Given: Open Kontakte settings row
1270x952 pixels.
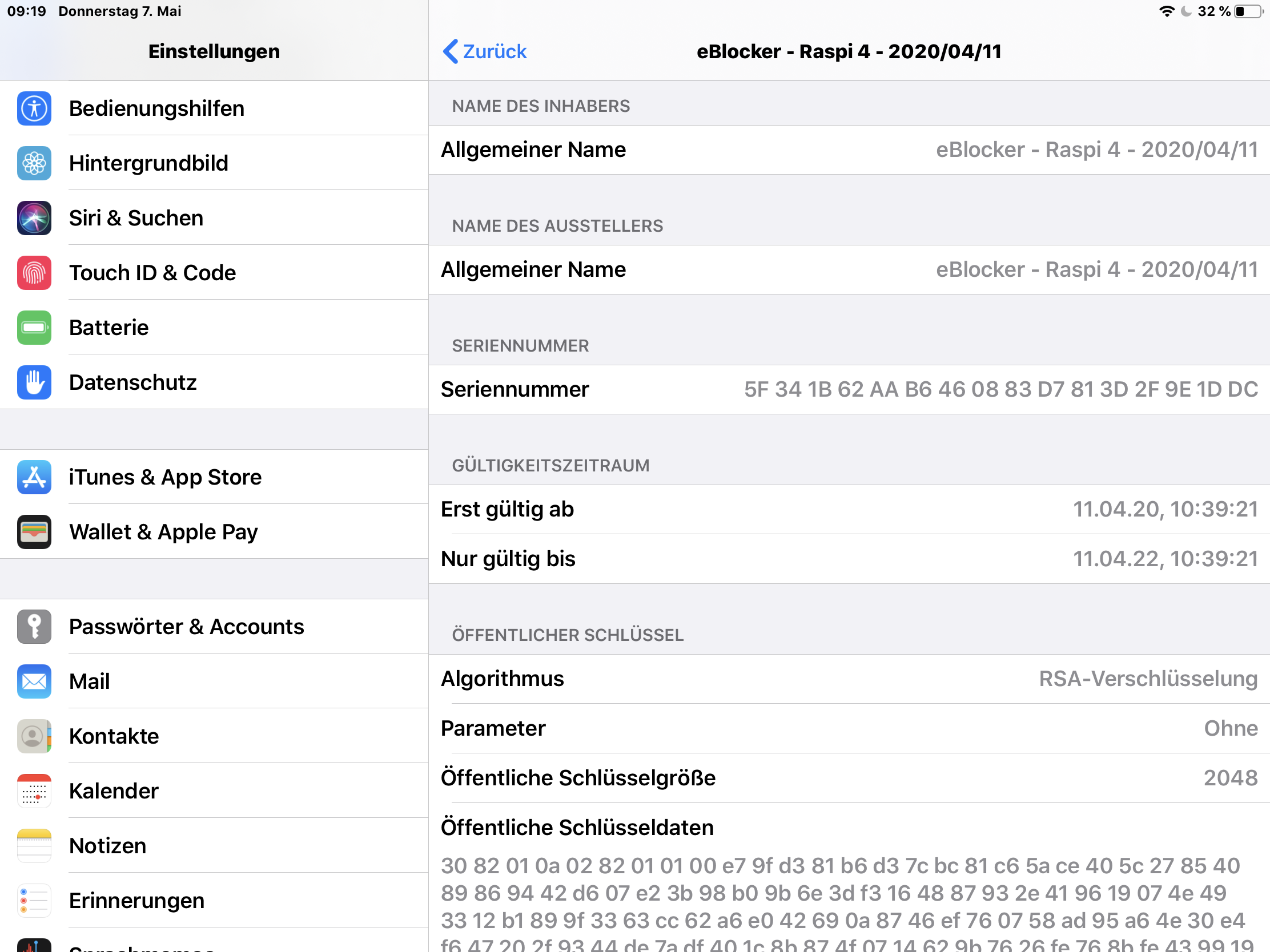Looking at the screenshot, I should [214, 736].
